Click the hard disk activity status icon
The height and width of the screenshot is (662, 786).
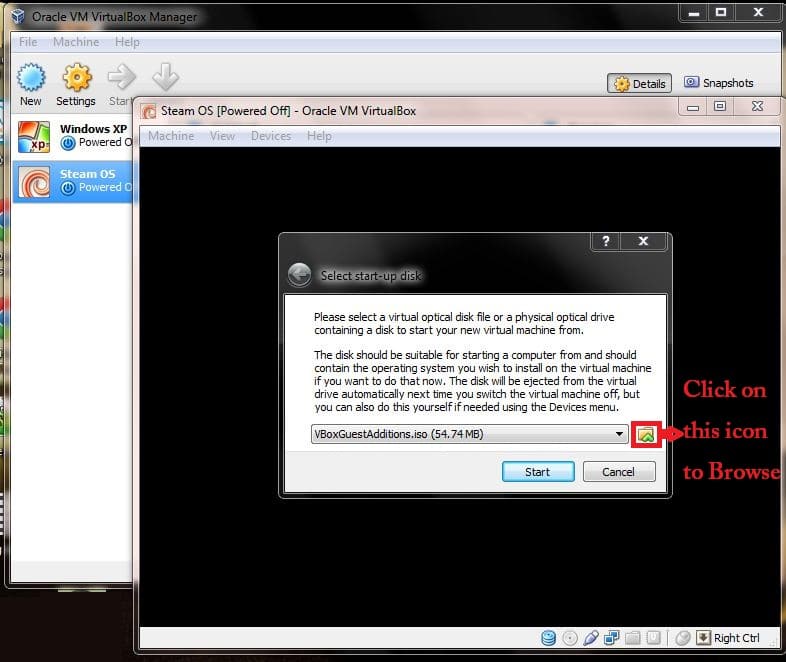548,638
